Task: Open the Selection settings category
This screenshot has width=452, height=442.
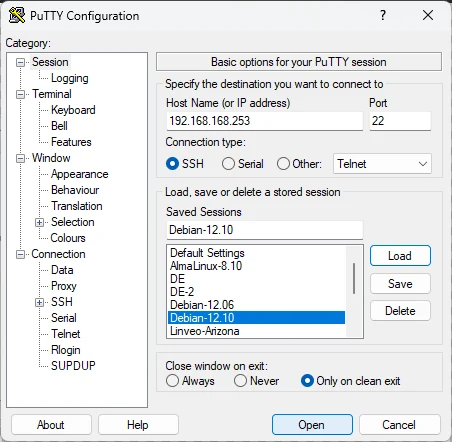Action: point(73,222)
